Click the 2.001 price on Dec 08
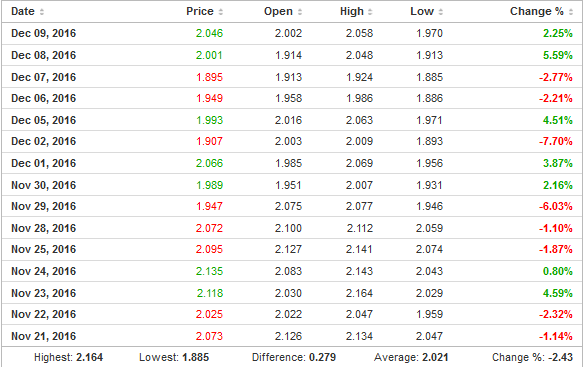 tap(209, 55)
